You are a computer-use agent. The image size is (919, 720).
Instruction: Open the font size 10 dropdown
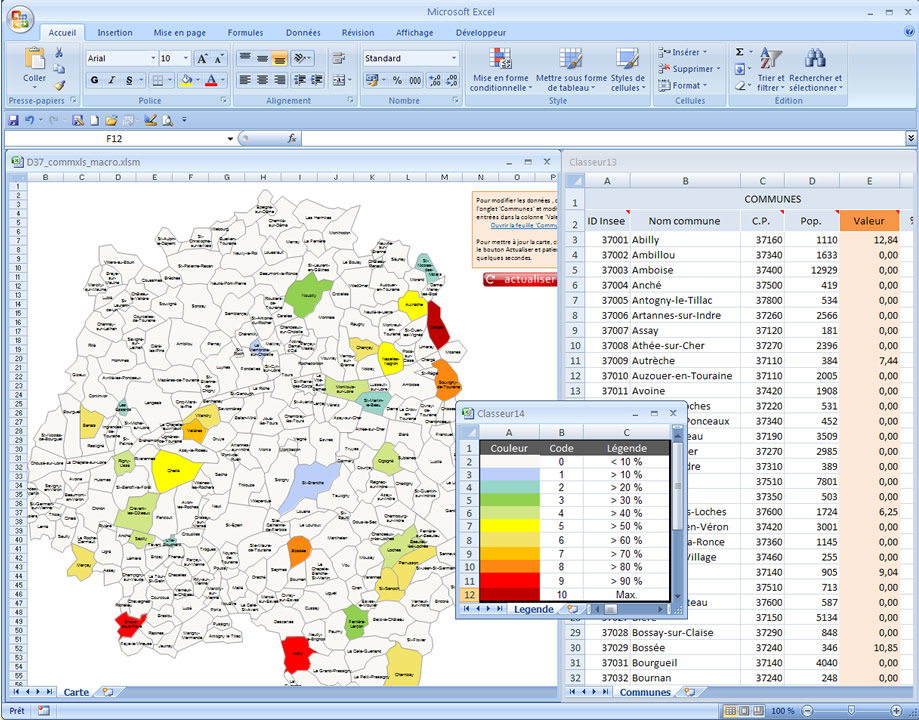186,59
